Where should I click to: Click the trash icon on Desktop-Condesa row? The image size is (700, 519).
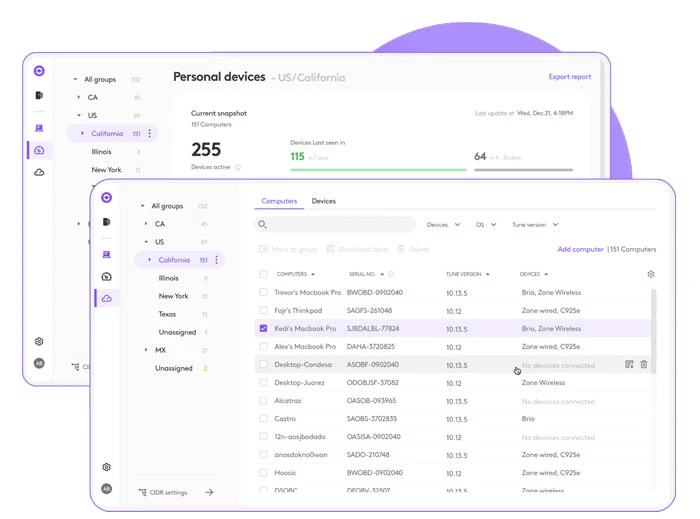click(x=643, y=365)
